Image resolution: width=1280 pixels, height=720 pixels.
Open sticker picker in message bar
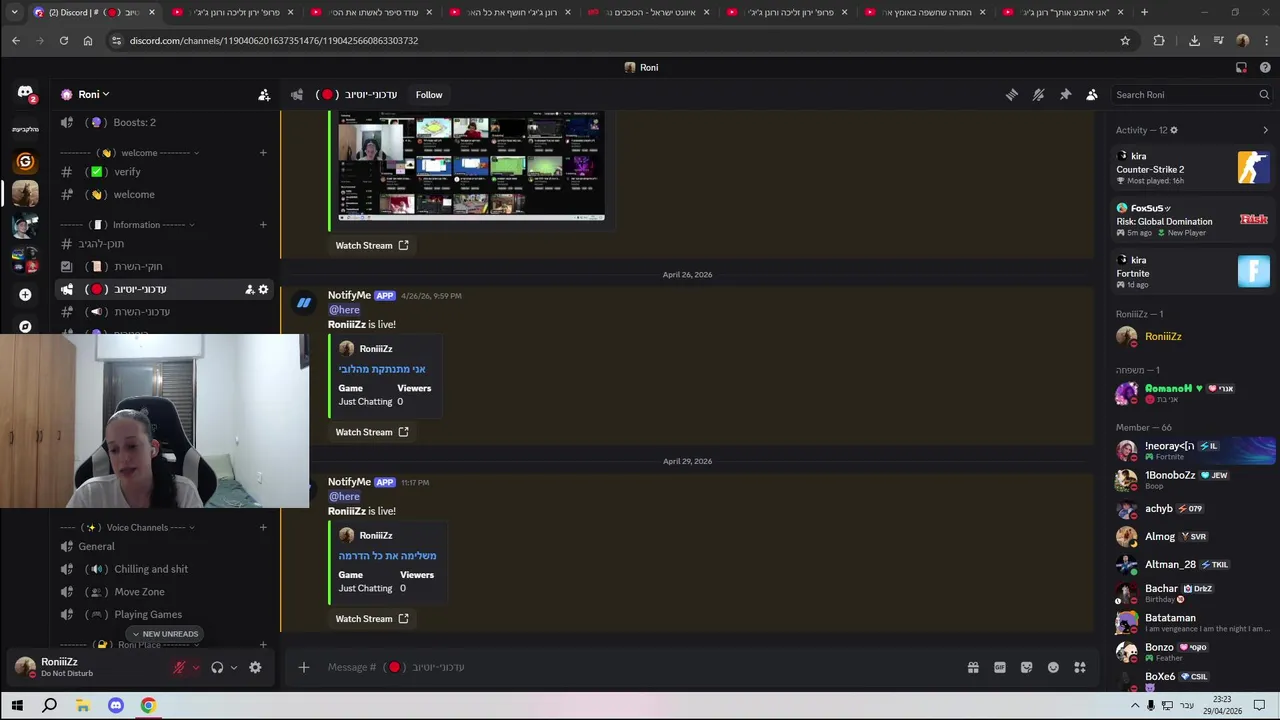click(1026, 667)
